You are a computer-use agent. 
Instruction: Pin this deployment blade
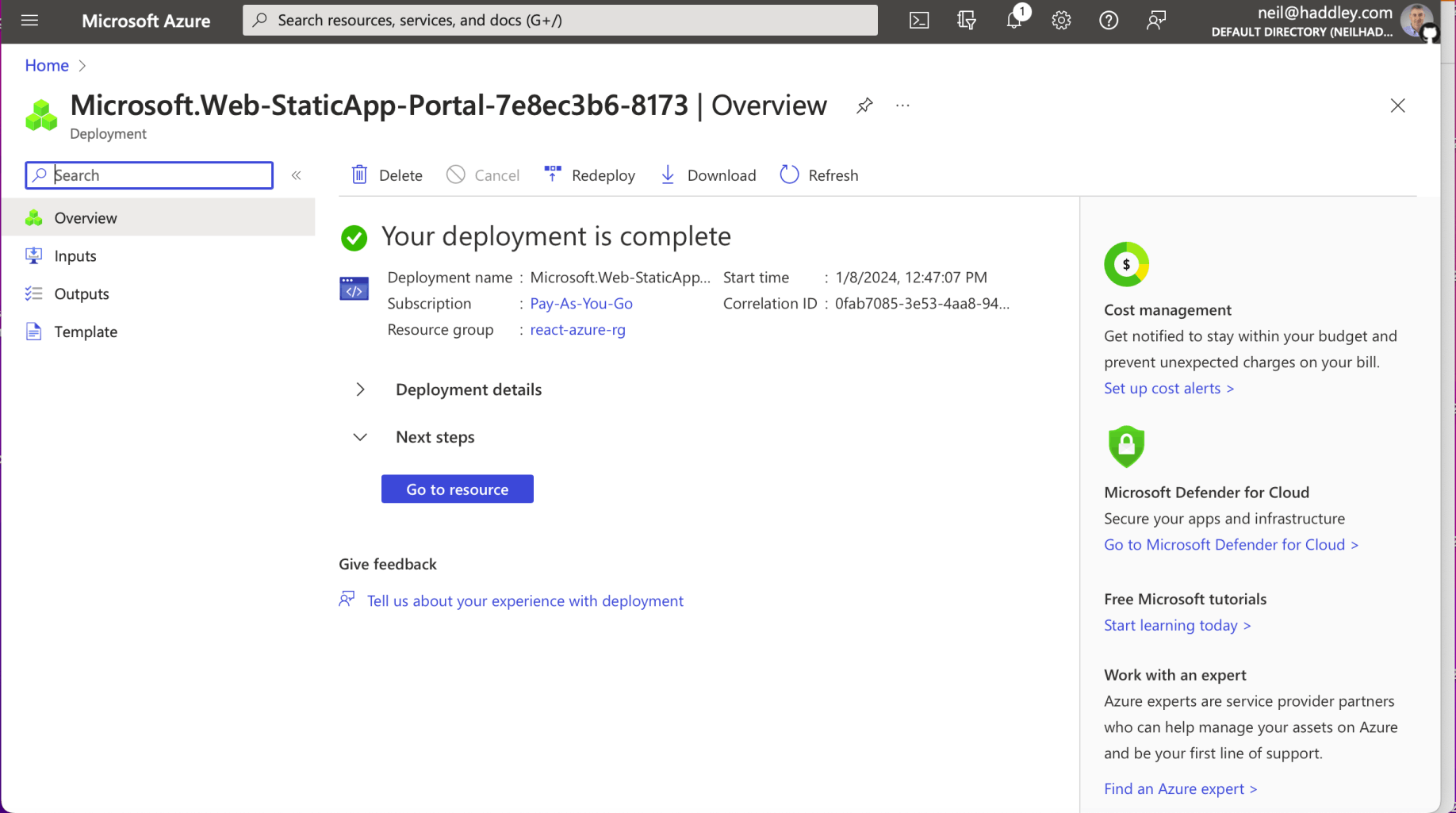[864, 105]
